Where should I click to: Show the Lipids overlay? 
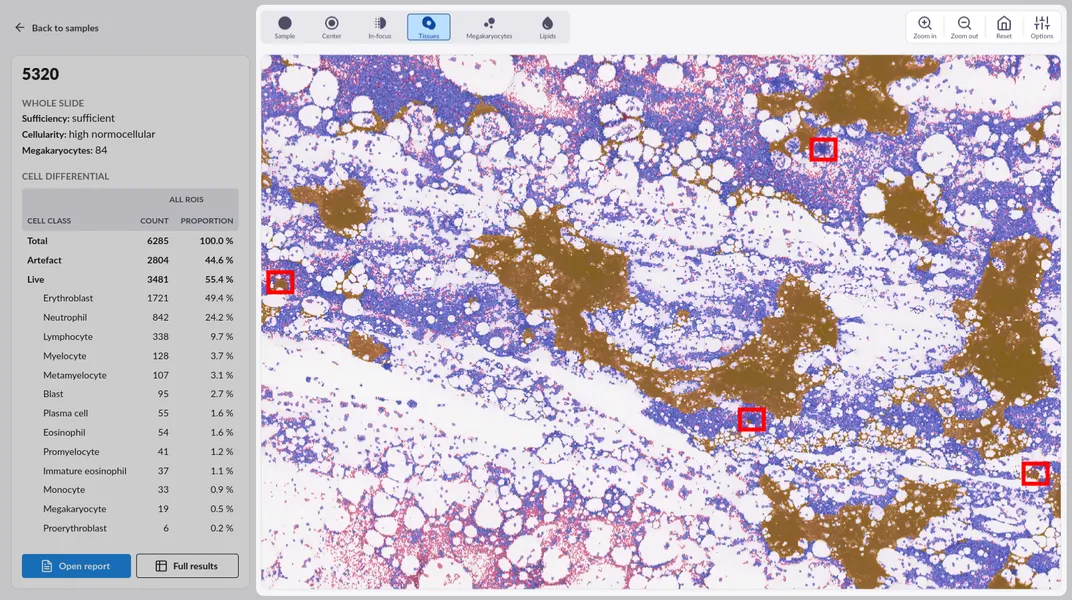(547, 27)
